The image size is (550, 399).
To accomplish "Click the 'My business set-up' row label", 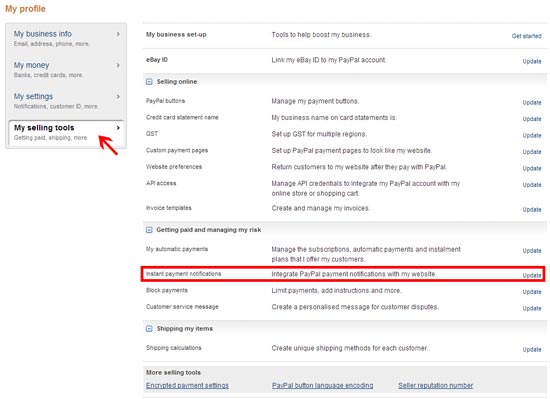I will tap(176, 35).
